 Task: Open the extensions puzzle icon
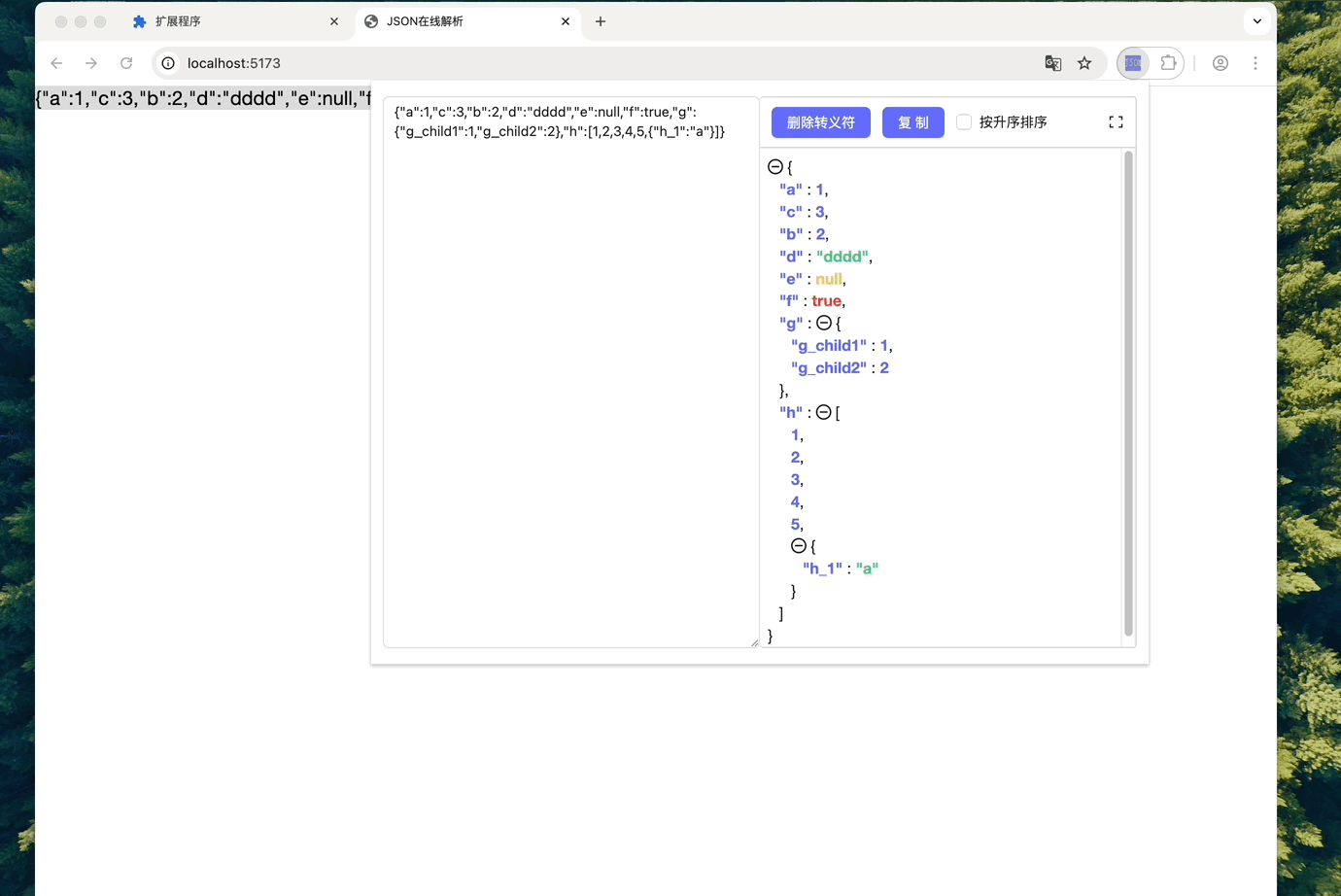click(x=1168, y=62)
